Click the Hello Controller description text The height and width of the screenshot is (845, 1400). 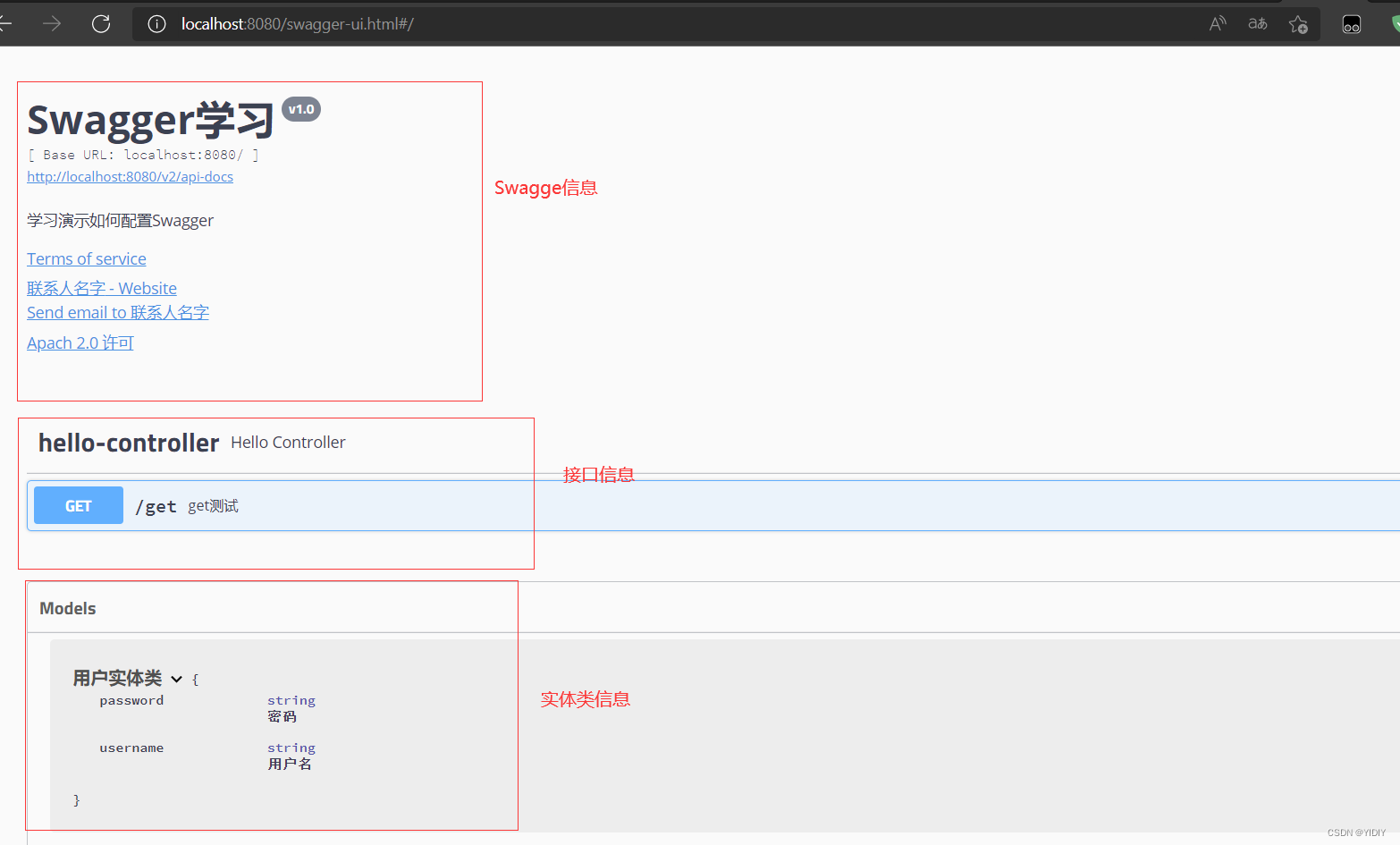(288, 443)
